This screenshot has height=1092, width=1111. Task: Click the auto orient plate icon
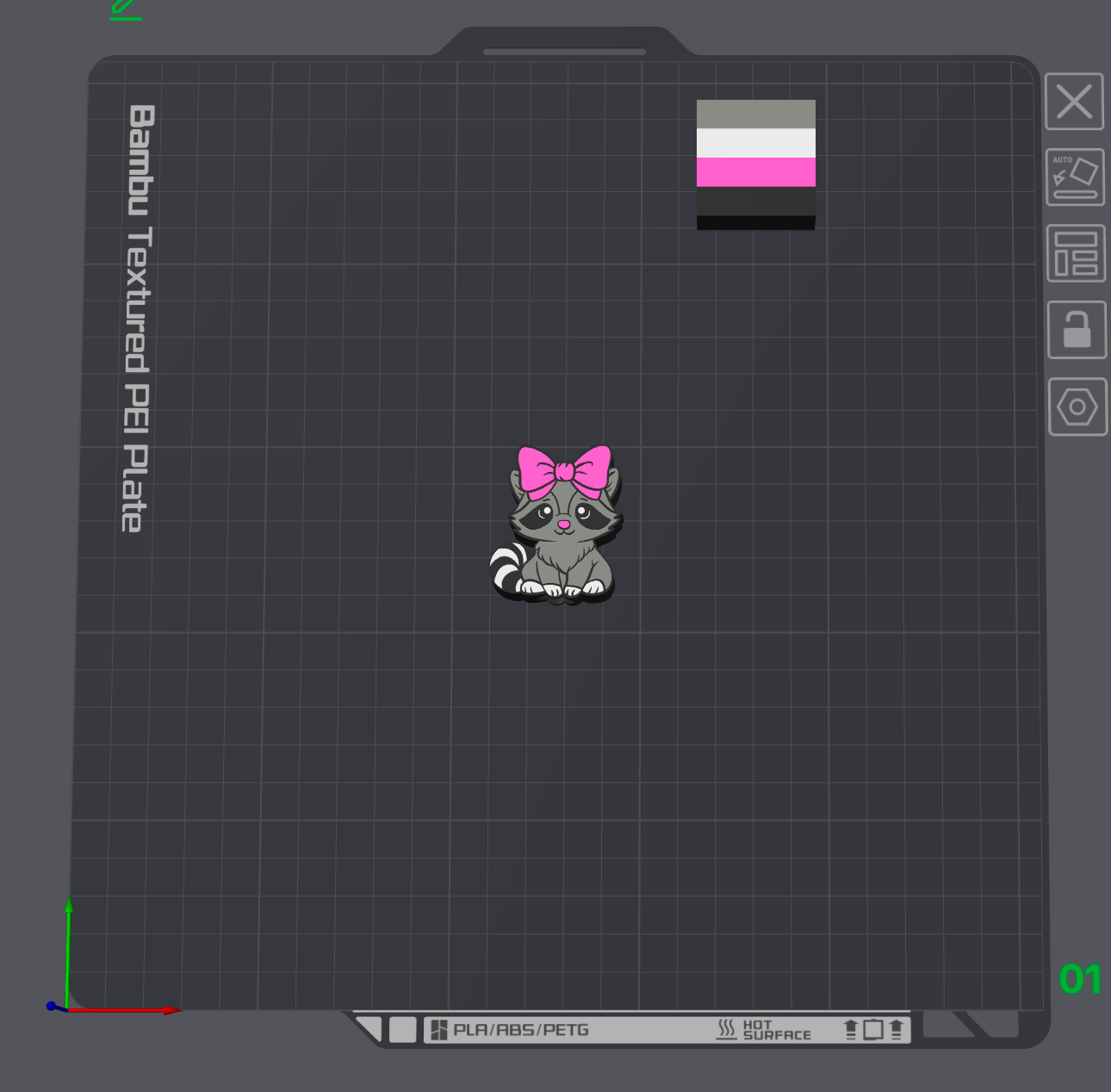coord(1075,177)
